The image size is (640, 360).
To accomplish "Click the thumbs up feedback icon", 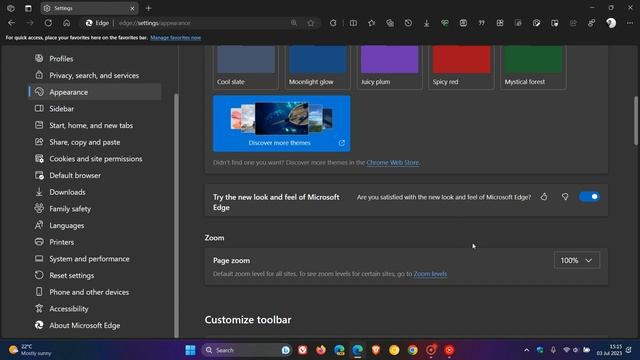I will coord(544,197).
